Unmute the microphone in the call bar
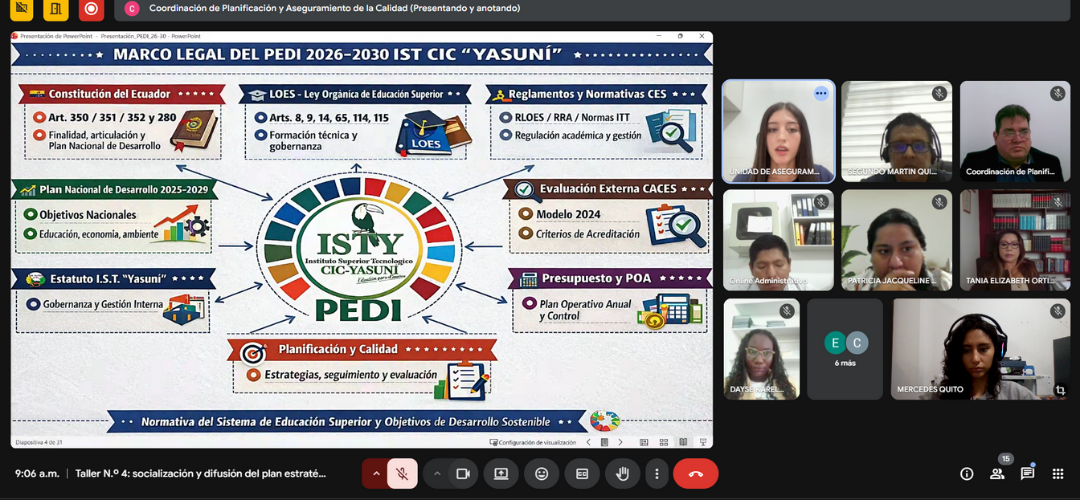Viewport: 1080px width, 500px height. pyautogui.click(x=402, y=473)
